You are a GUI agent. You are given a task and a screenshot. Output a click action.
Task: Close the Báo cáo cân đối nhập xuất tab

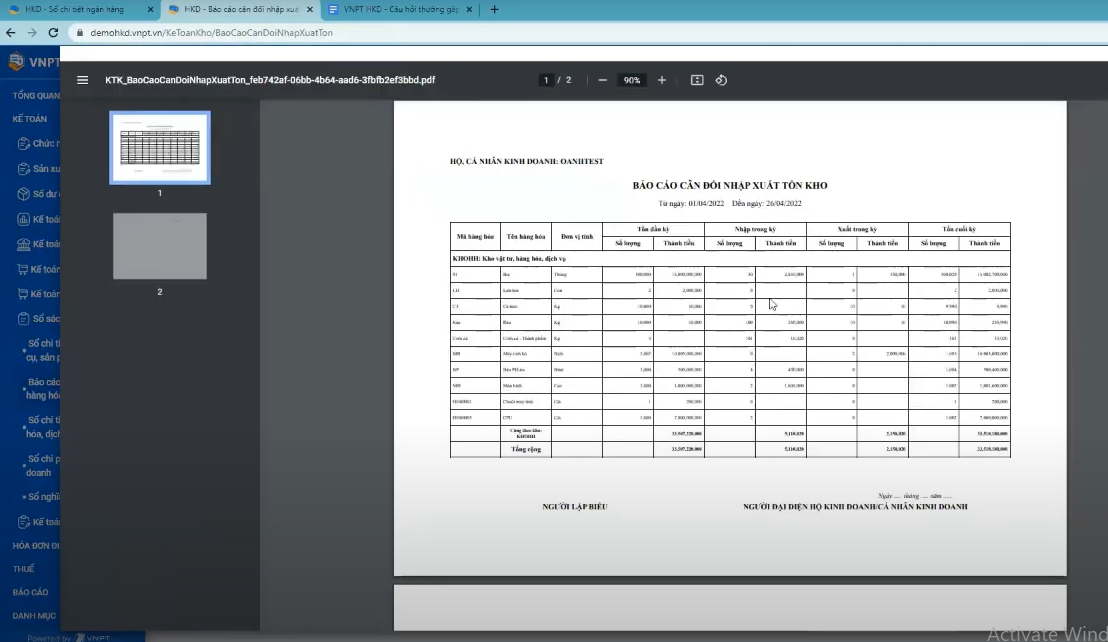point(309,9)
